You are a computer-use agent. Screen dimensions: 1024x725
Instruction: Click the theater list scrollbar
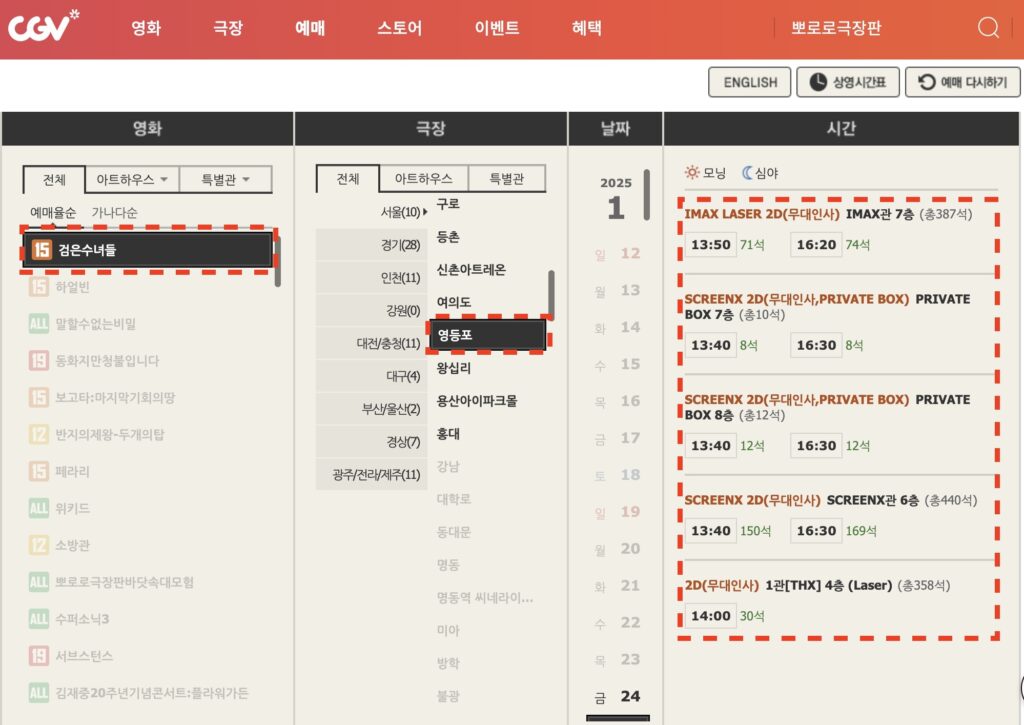click(x=551, y=294)
